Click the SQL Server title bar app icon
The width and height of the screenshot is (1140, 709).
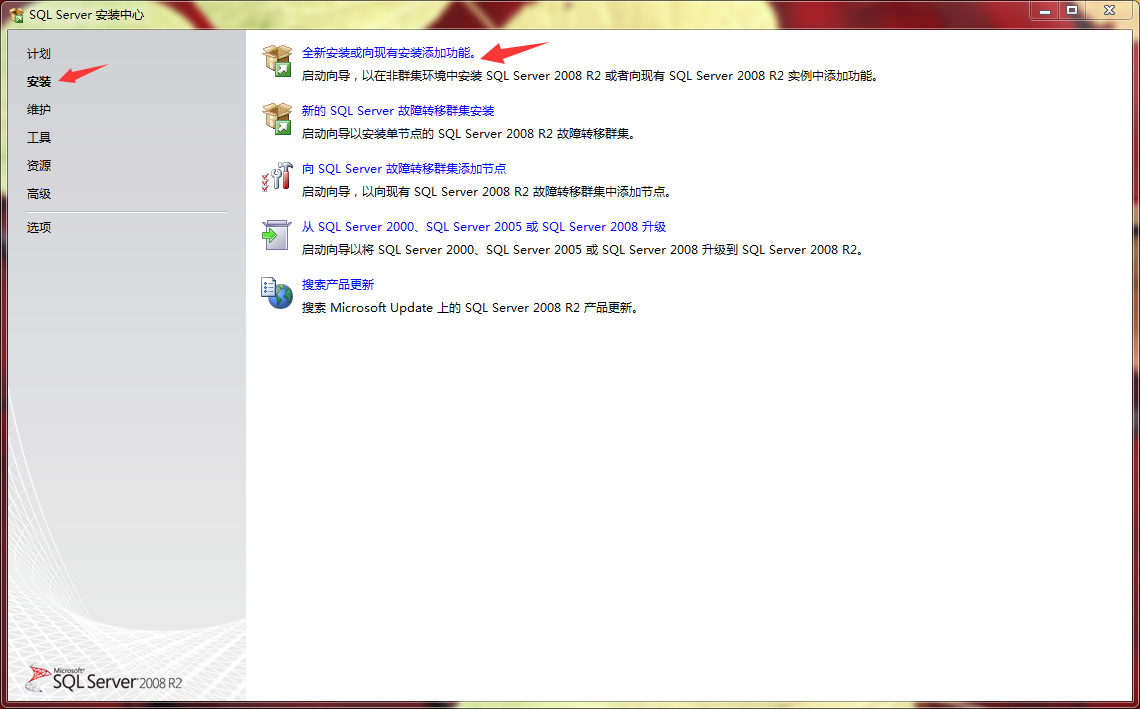tap(16, 15)
